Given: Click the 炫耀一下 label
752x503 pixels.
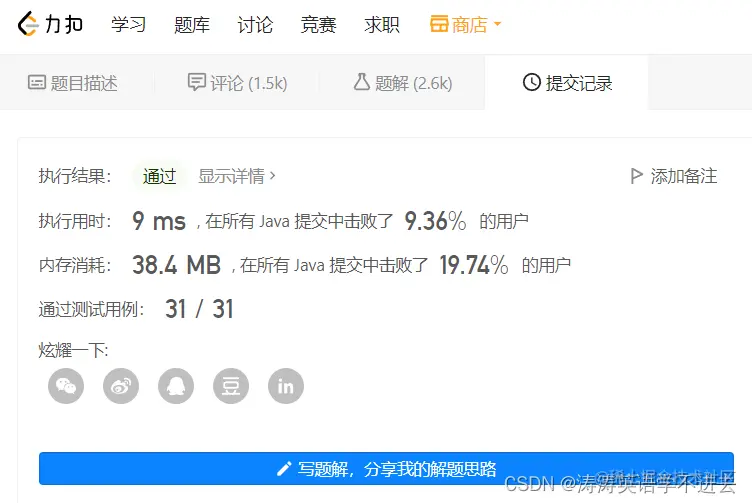Looking at the screenshot, I should tap(73, 350).
